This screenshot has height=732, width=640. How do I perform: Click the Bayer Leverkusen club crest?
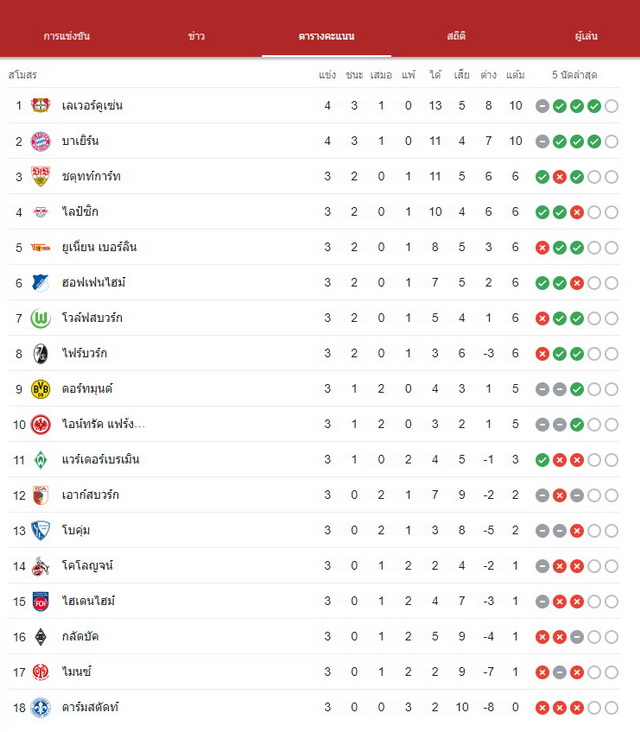click(x=41, y=106)
